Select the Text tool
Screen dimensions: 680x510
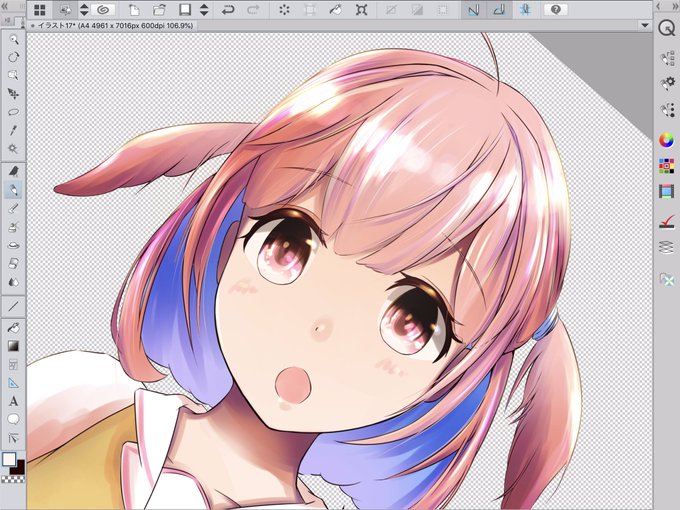click(13, 401)
